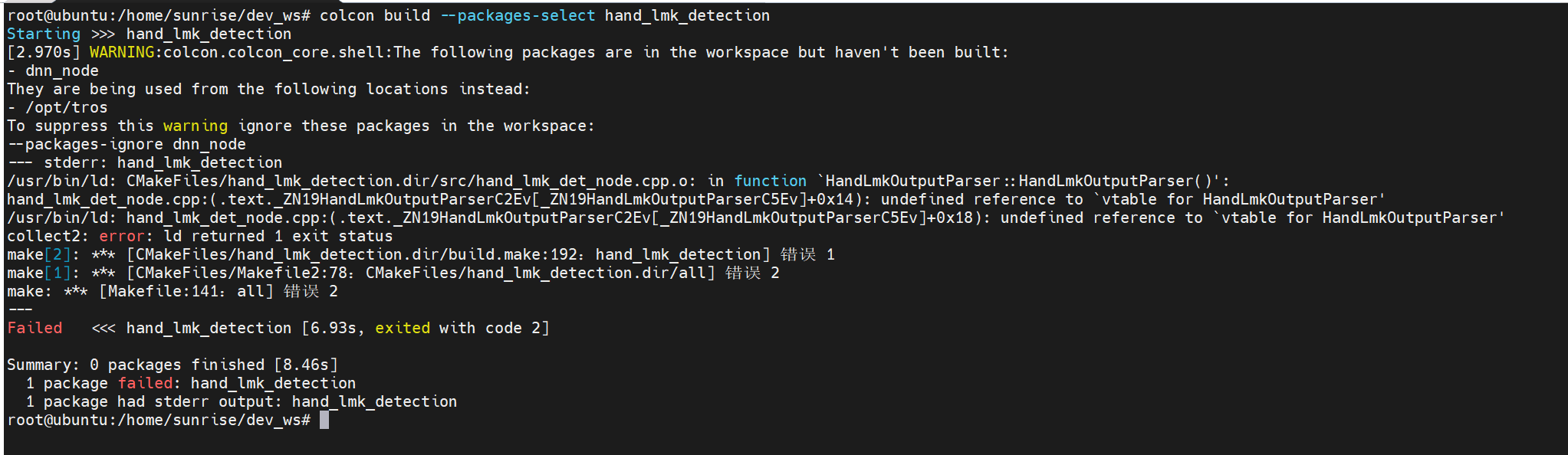Click the /opt/tros path line
1568x455 pixels.
pos(66,107)
